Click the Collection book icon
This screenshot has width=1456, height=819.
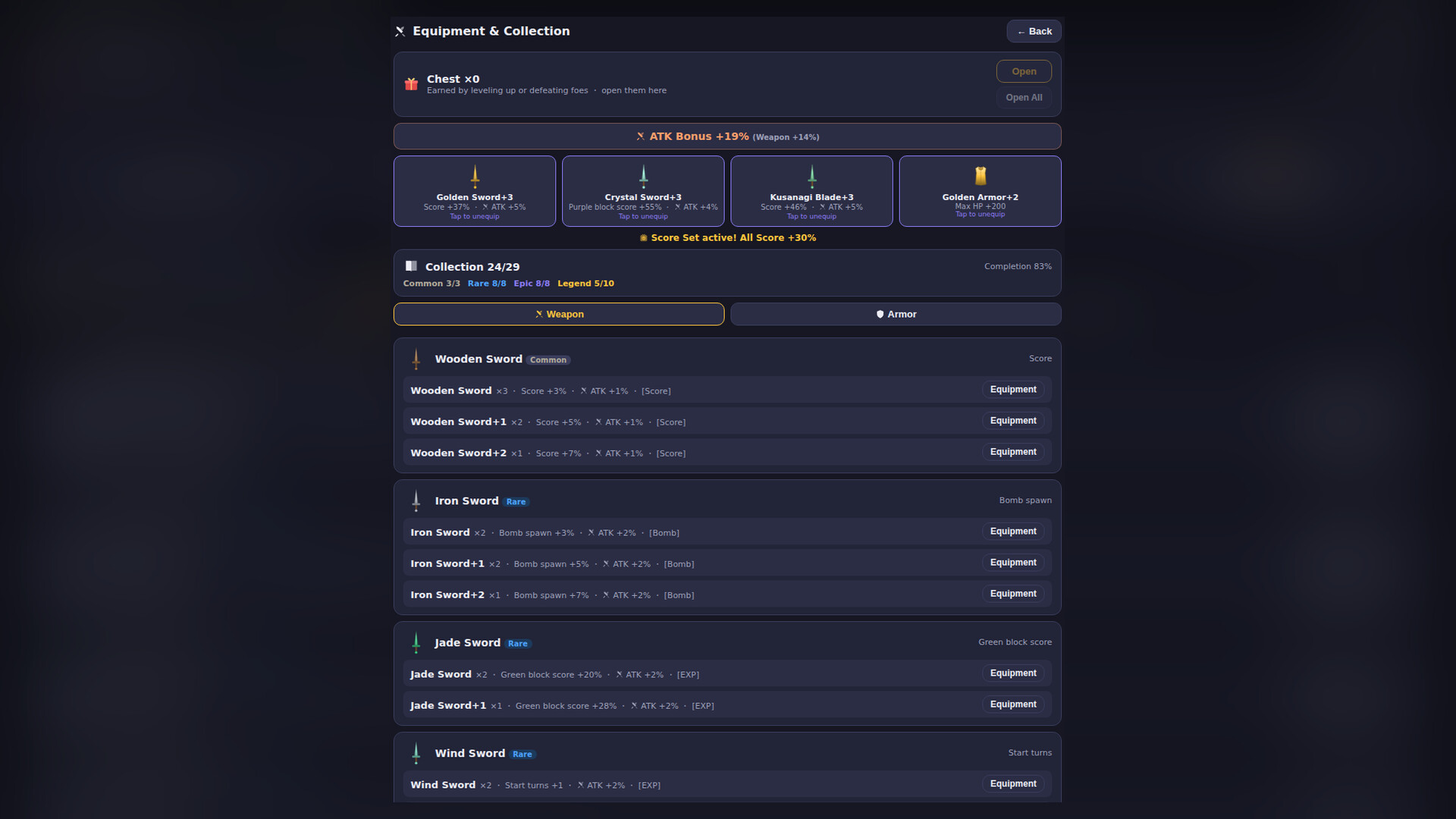point(411,266)
